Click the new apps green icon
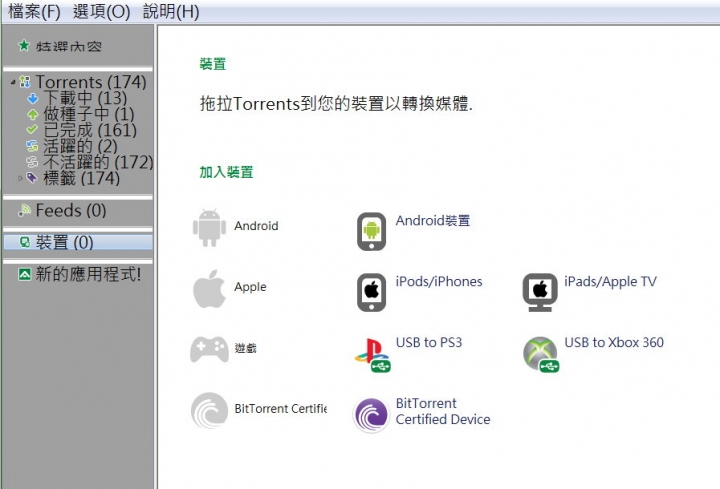The width and height of the screenshot is (720, 489). (24, 274)
